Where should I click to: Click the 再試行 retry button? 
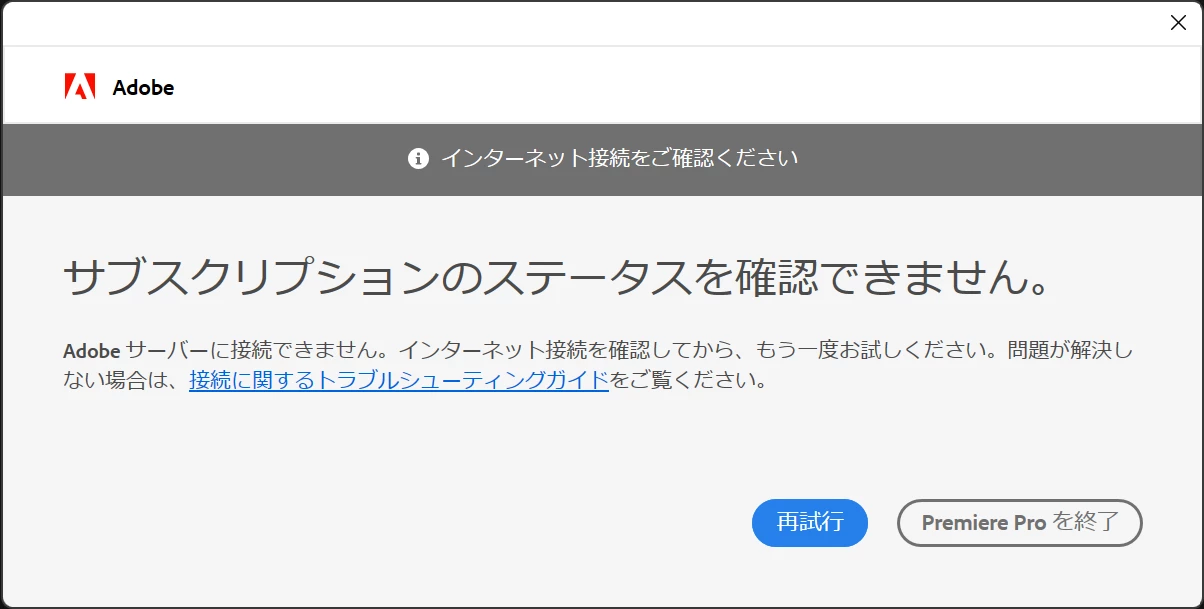point(810,523)
